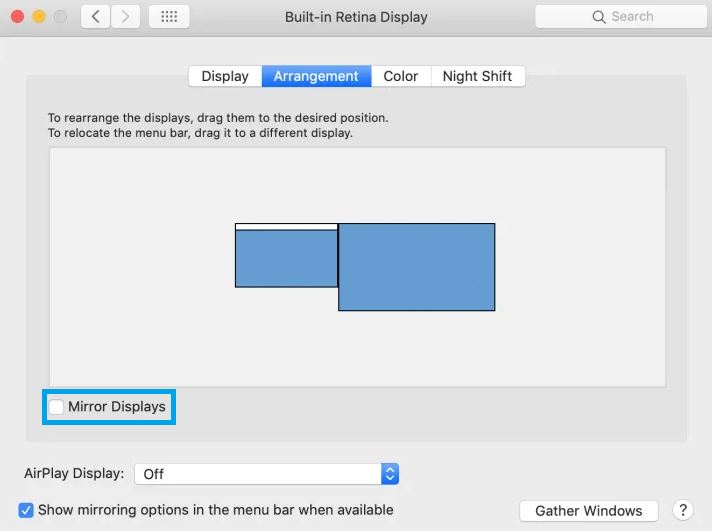Minimize window with yellow button
This screenshot has width=712, height=531.
(x=39, y=17)
